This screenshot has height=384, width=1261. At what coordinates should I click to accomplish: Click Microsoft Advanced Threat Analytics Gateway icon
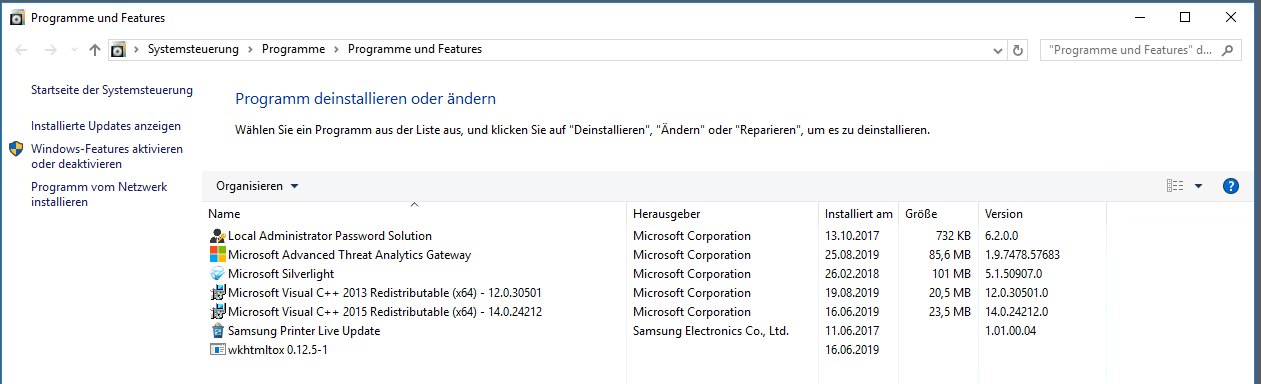[218, 255]
